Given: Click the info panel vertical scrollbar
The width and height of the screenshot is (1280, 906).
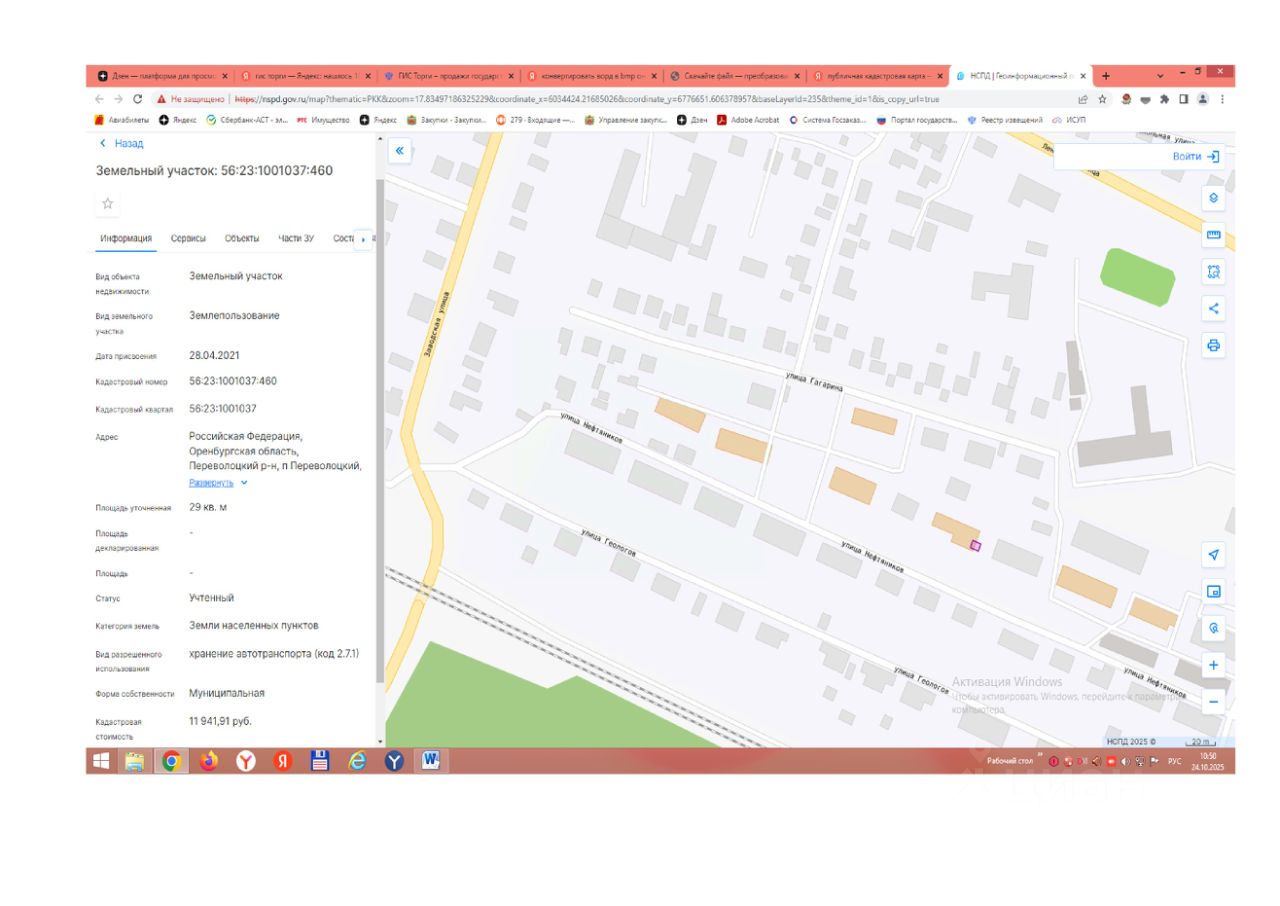Looking at the screenshot, I should tap(379, 430).
